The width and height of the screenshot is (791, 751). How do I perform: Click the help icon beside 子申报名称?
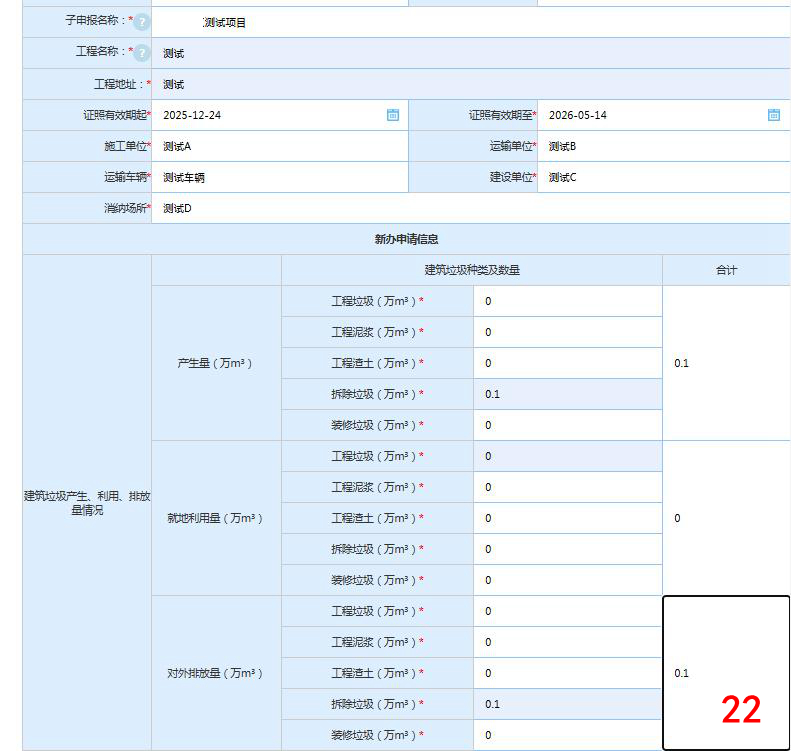(x=142, y=22)
